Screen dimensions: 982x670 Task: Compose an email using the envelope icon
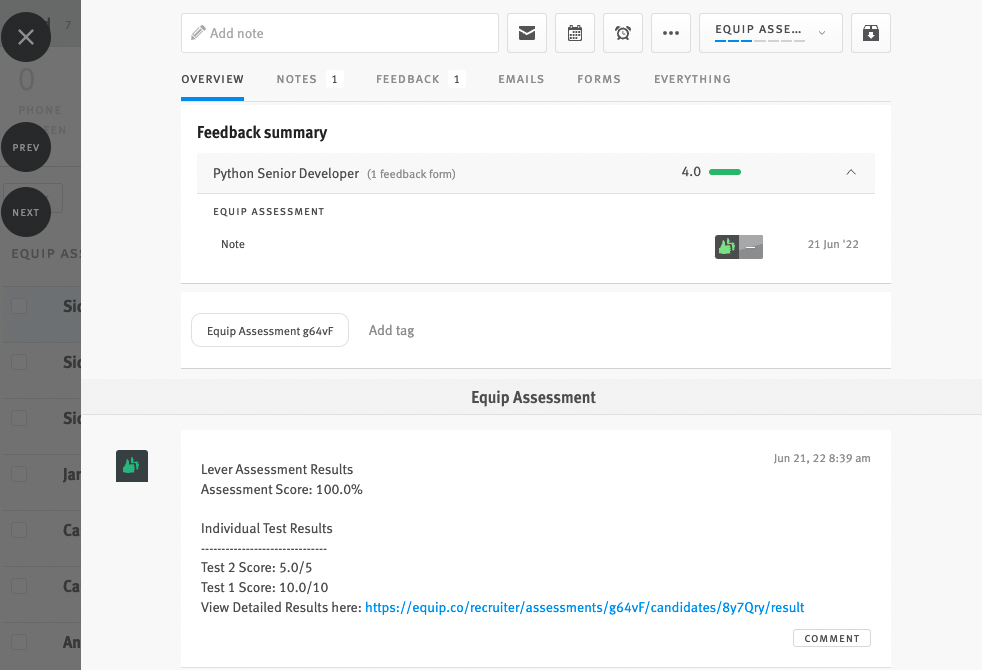[x=527, y=32]
